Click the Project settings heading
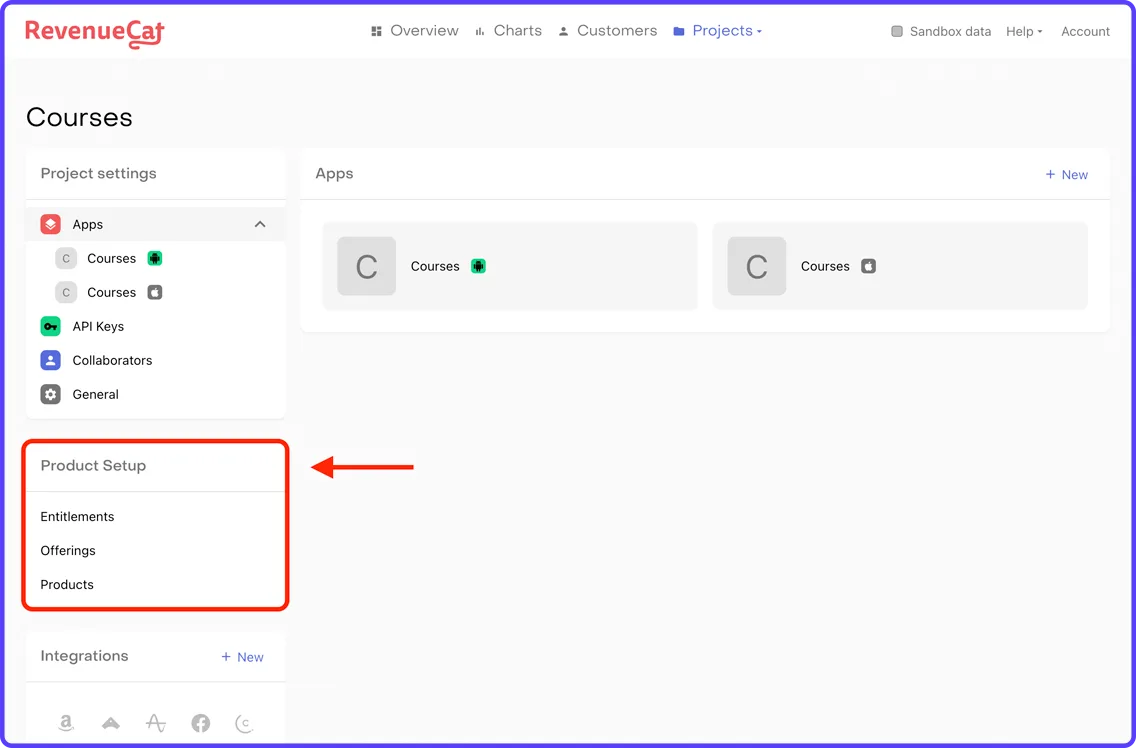 (x=99, y=174)
